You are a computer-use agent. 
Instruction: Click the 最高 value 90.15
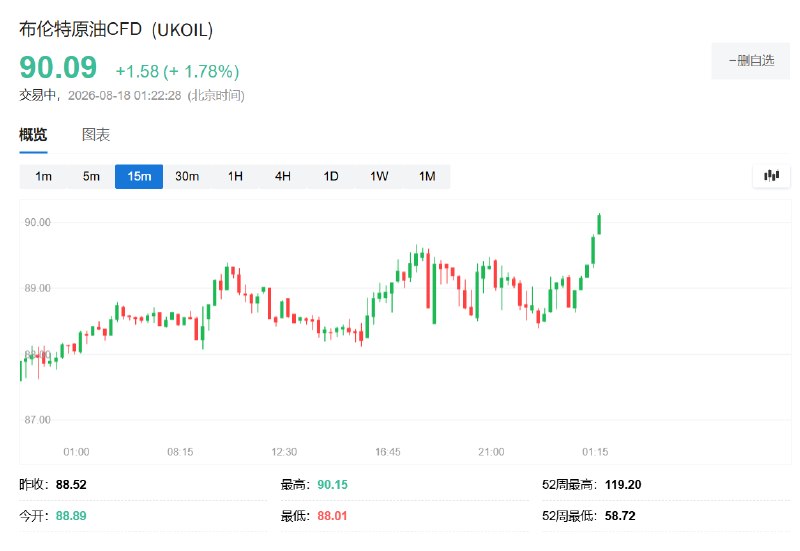(x=332, y=484)
